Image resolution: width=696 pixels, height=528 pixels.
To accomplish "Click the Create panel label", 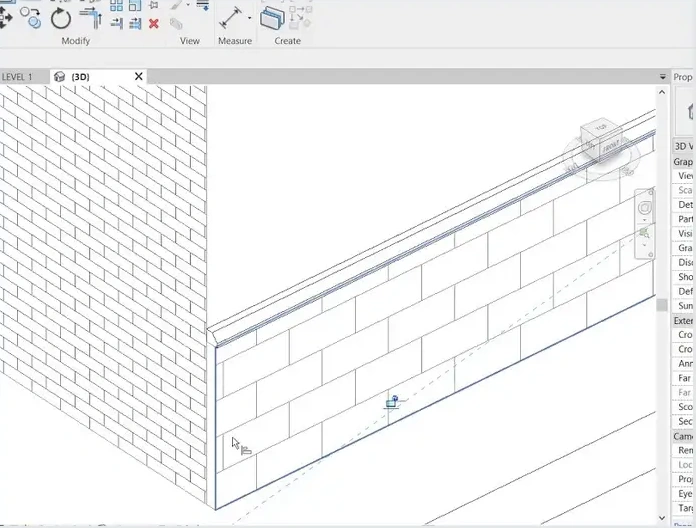I will tap(287, 41).
